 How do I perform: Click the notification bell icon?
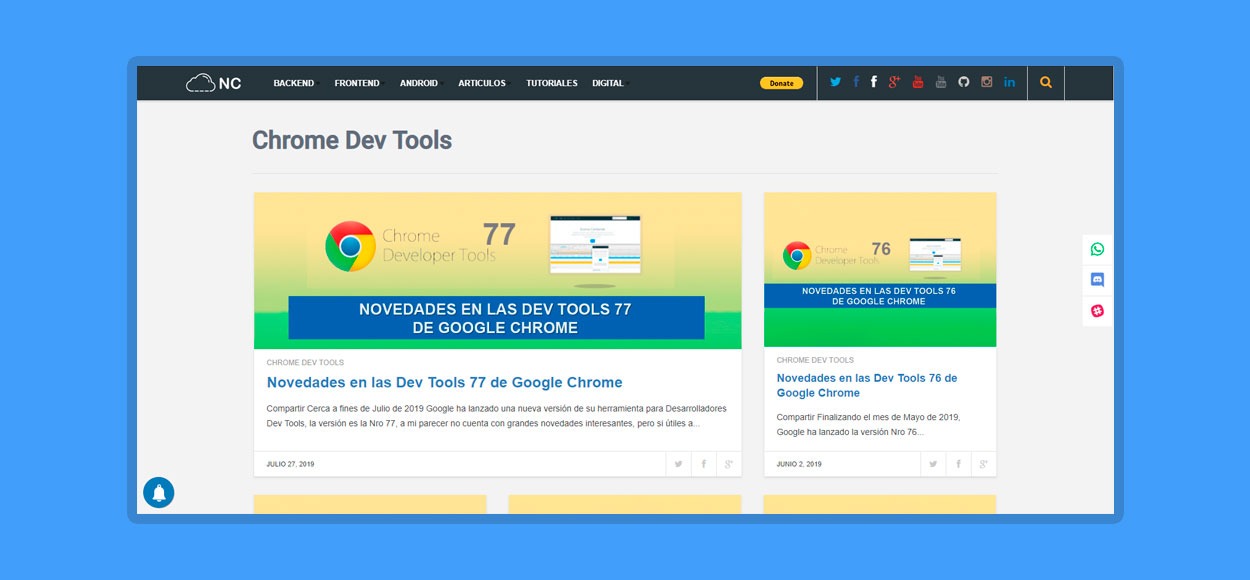pos(159,492)
